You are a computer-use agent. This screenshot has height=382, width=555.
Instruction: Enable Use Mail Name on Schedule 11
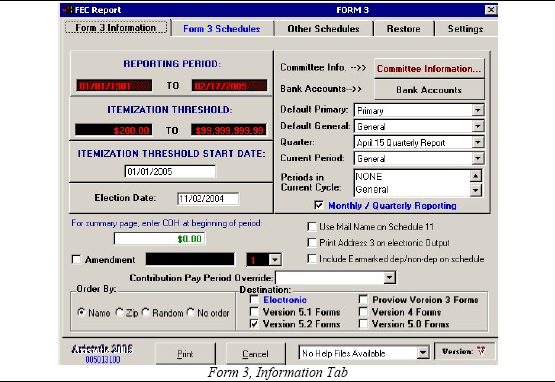tap(312, 227)
